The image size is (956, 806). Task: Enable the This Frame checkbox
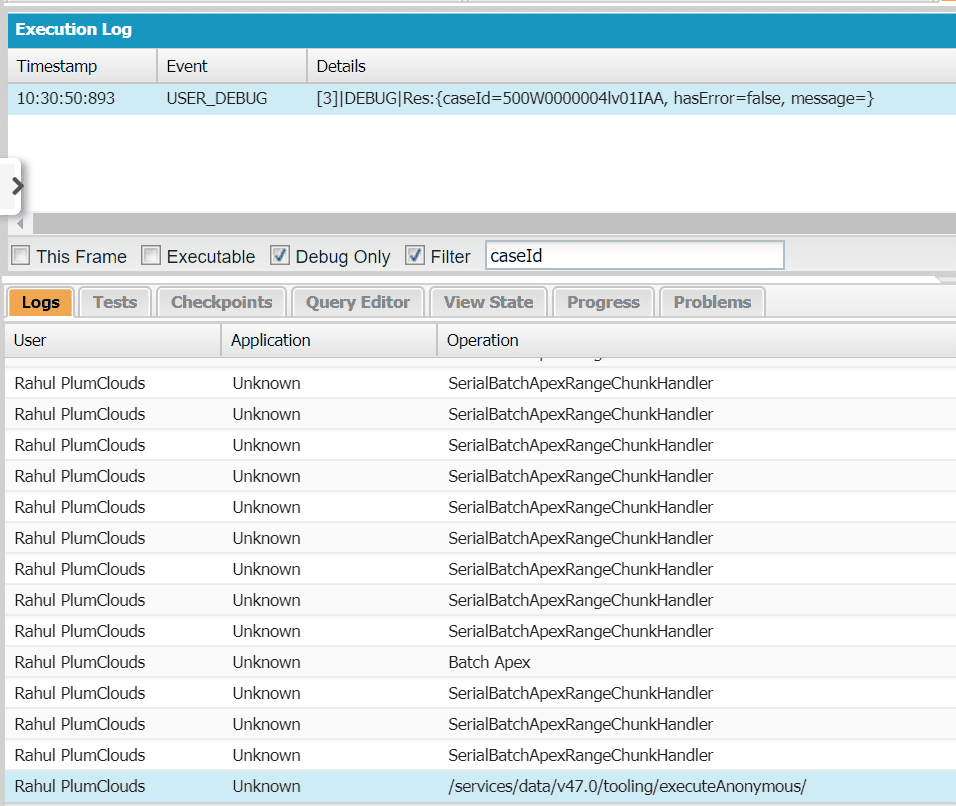click(20, 256)
